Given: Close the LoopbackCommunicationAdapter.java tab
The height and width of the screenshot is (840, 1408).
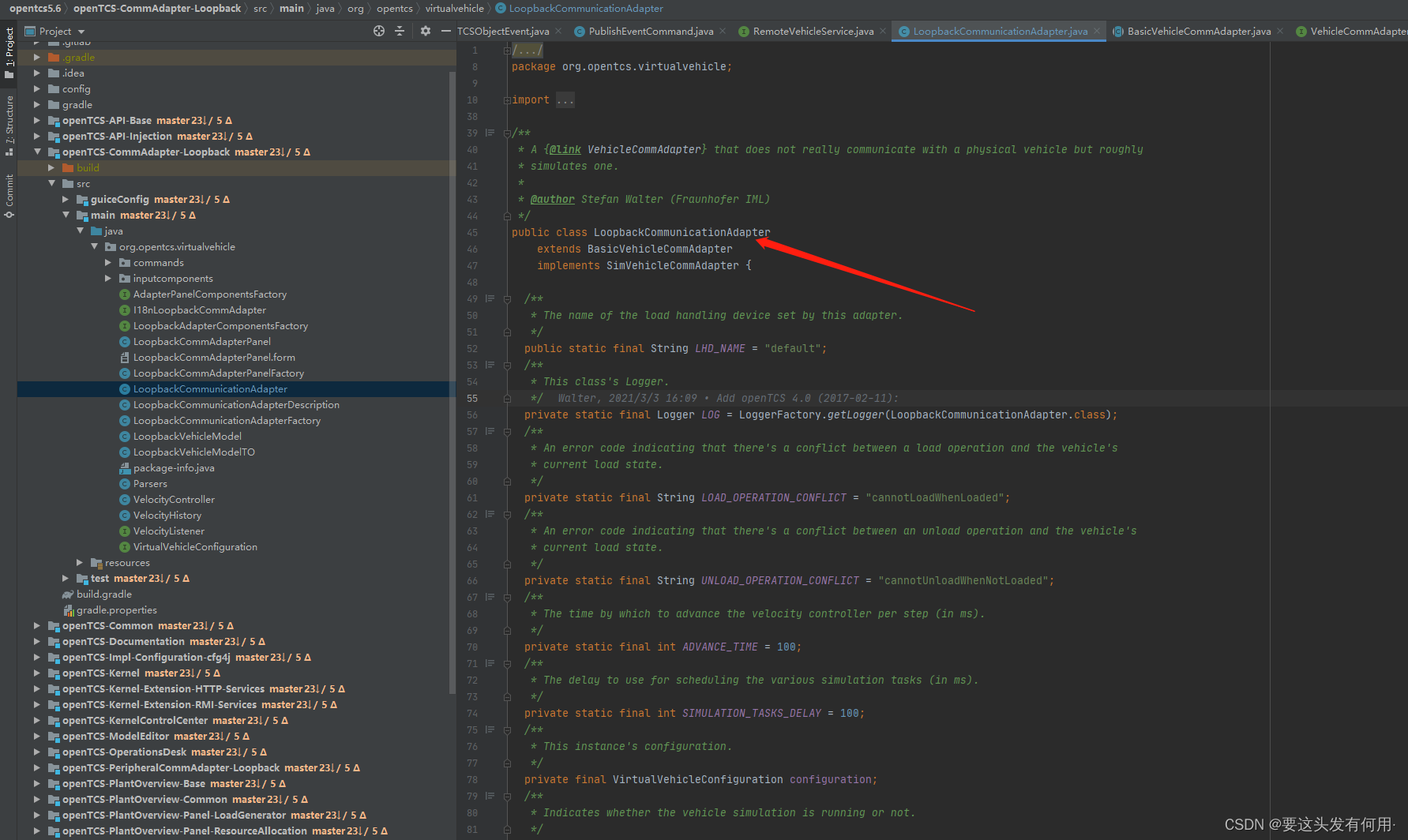Looking at the screenshot, I should coord(1097,32).
